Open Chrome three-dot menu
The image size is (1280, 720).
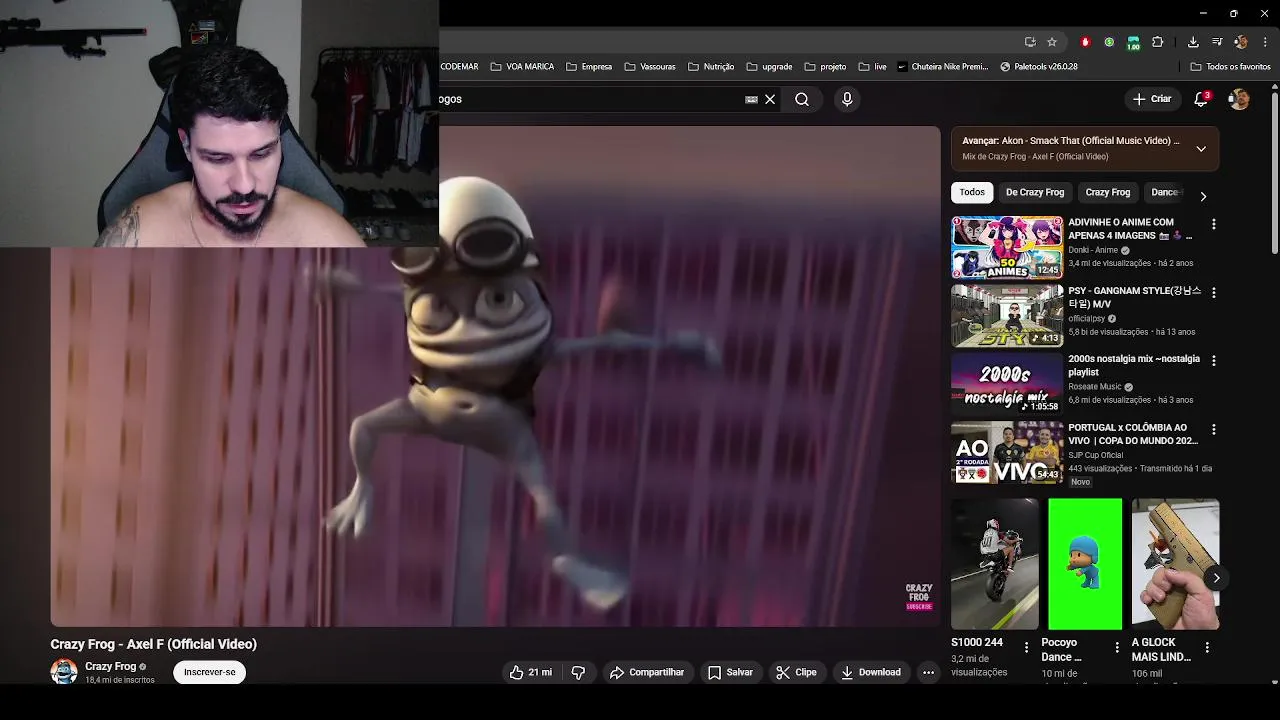1264,42
